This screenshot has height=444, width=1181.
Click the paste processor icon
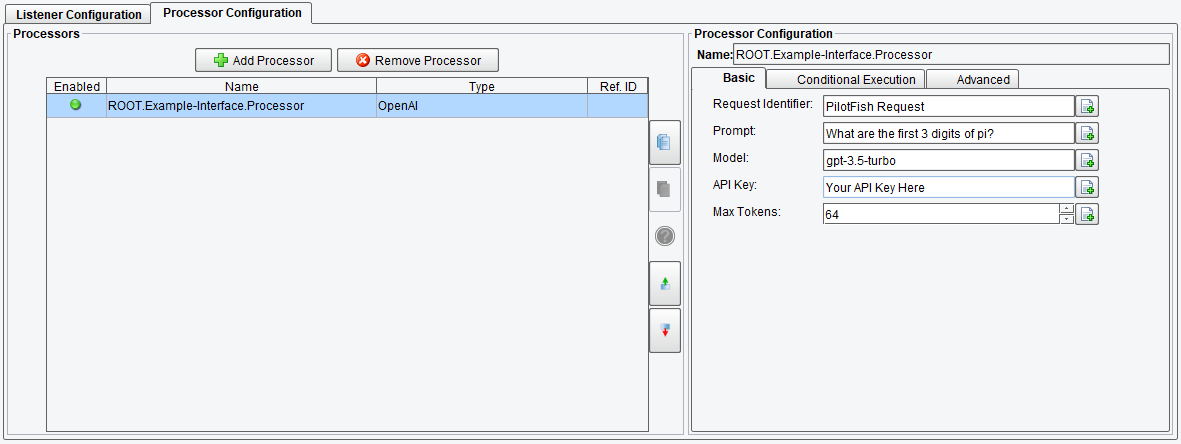[664, 189]
